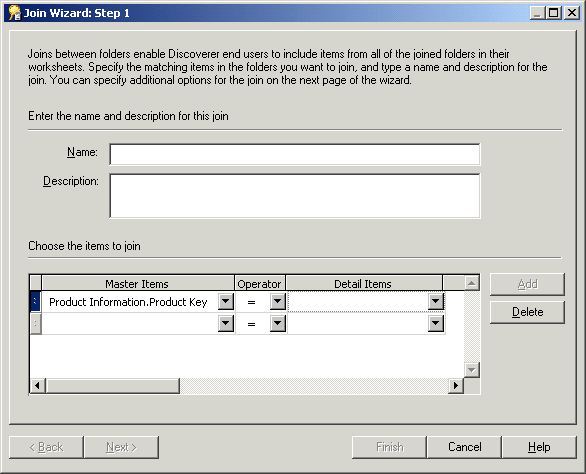586x474 pixels.
Task: Click into the Description text box
Action: [295, 196]
